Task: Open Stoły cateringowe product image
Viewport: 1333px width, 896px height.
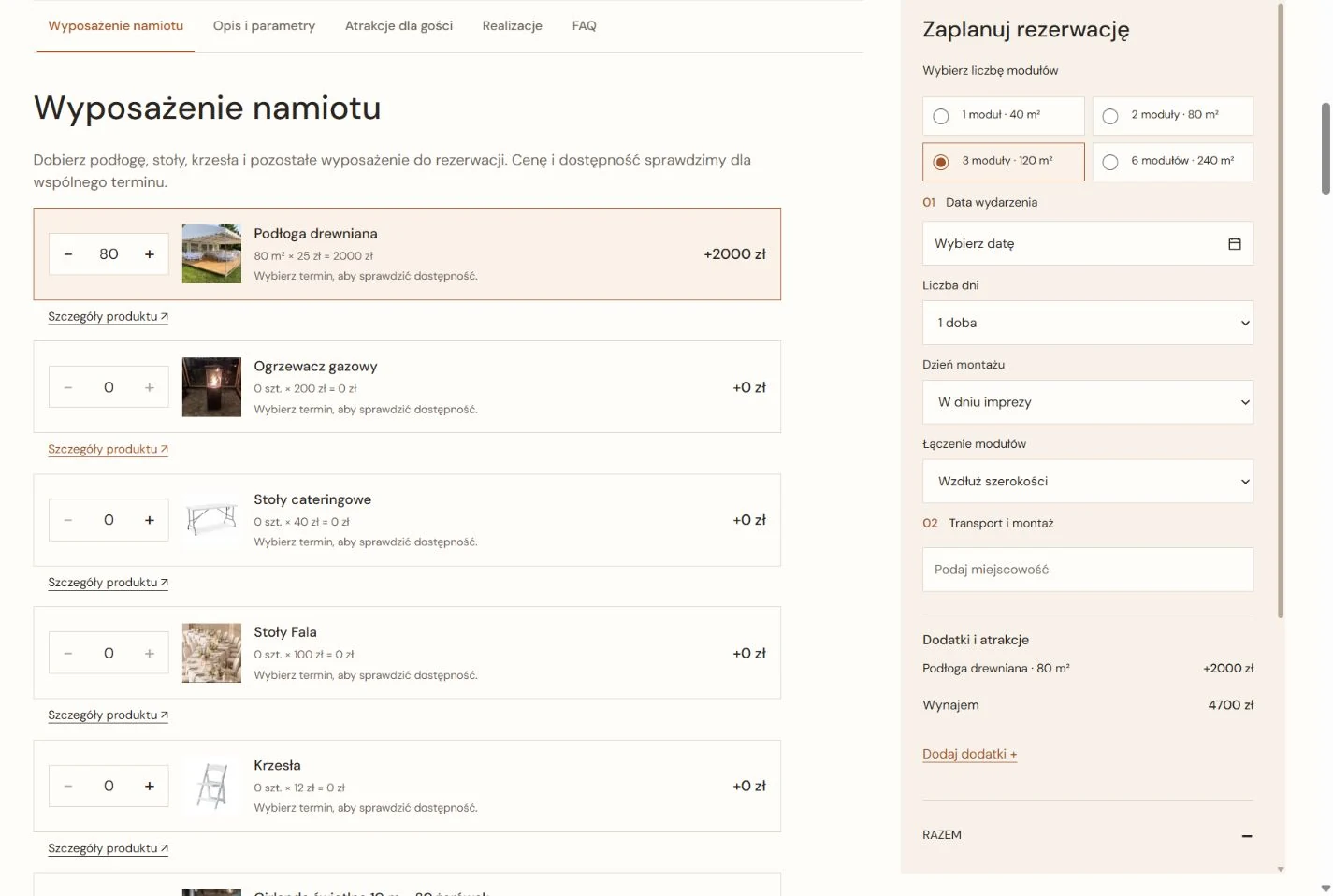Action: coord(211,519)
